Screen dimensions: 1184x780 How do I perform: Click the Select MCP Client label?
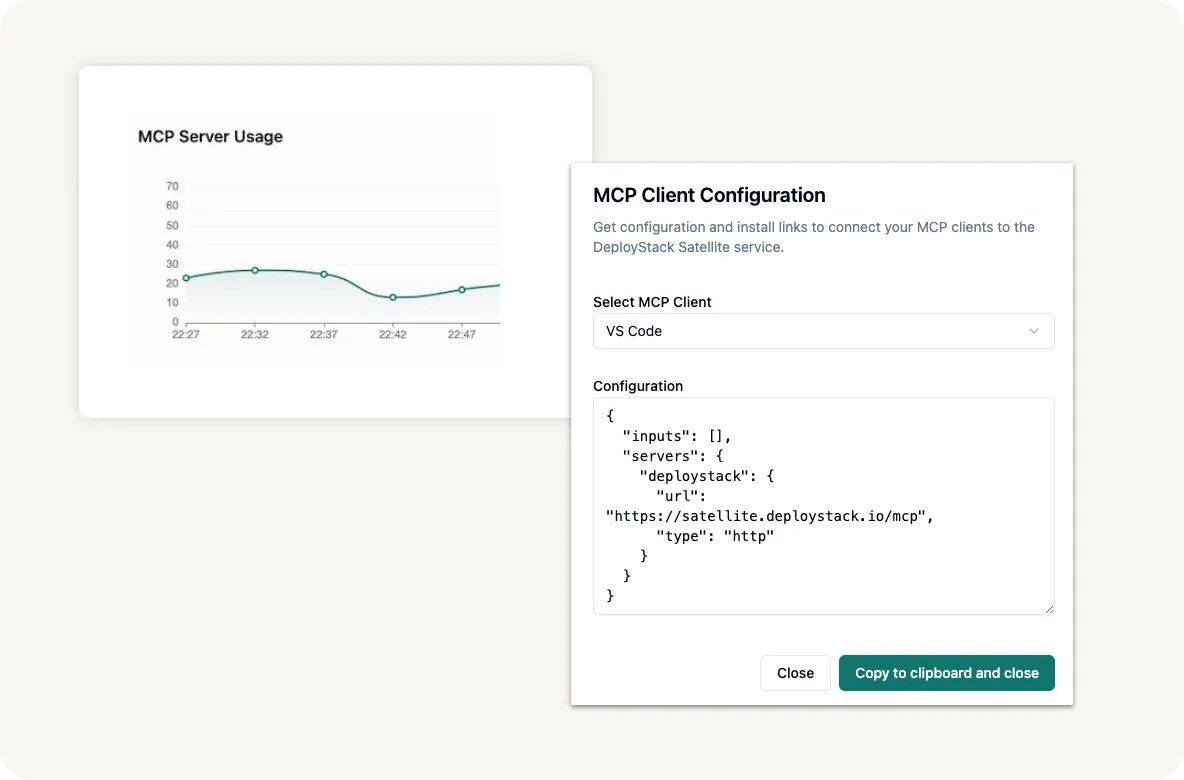652,302
